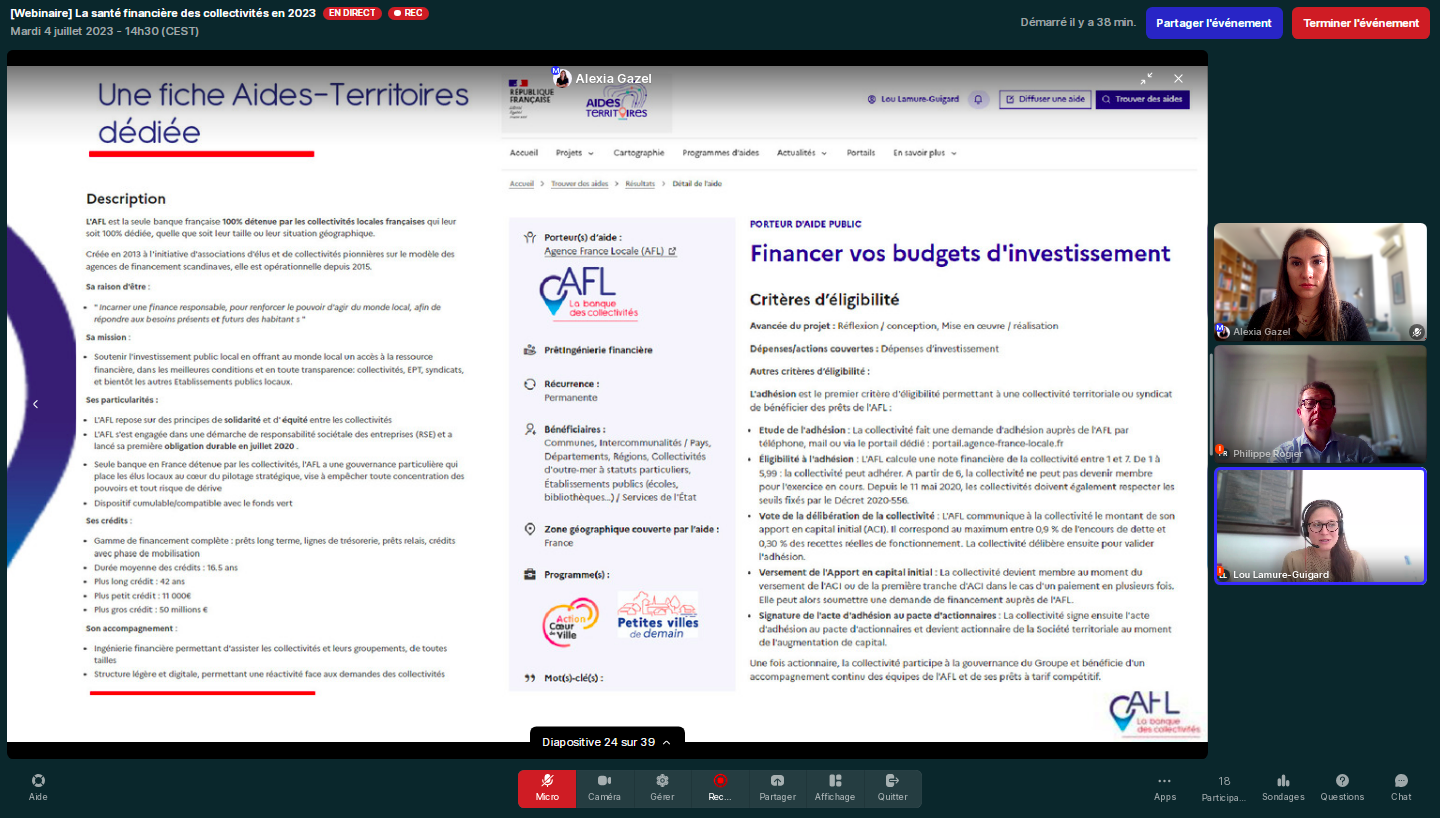Select Philippe Rogier's video thumbnail
The image size is (1440, 818).
1320,404
